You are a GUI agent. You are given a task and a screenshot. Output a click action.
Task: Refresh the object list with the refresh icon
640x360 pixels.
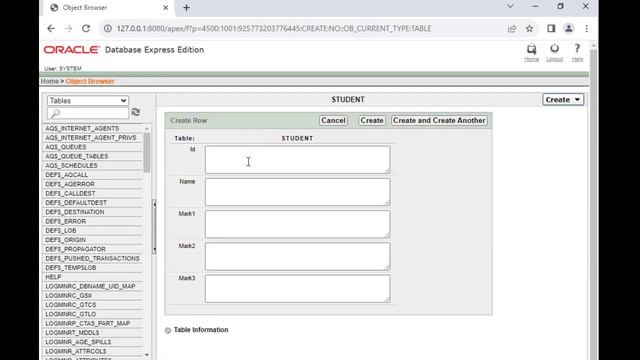[136, 112]
